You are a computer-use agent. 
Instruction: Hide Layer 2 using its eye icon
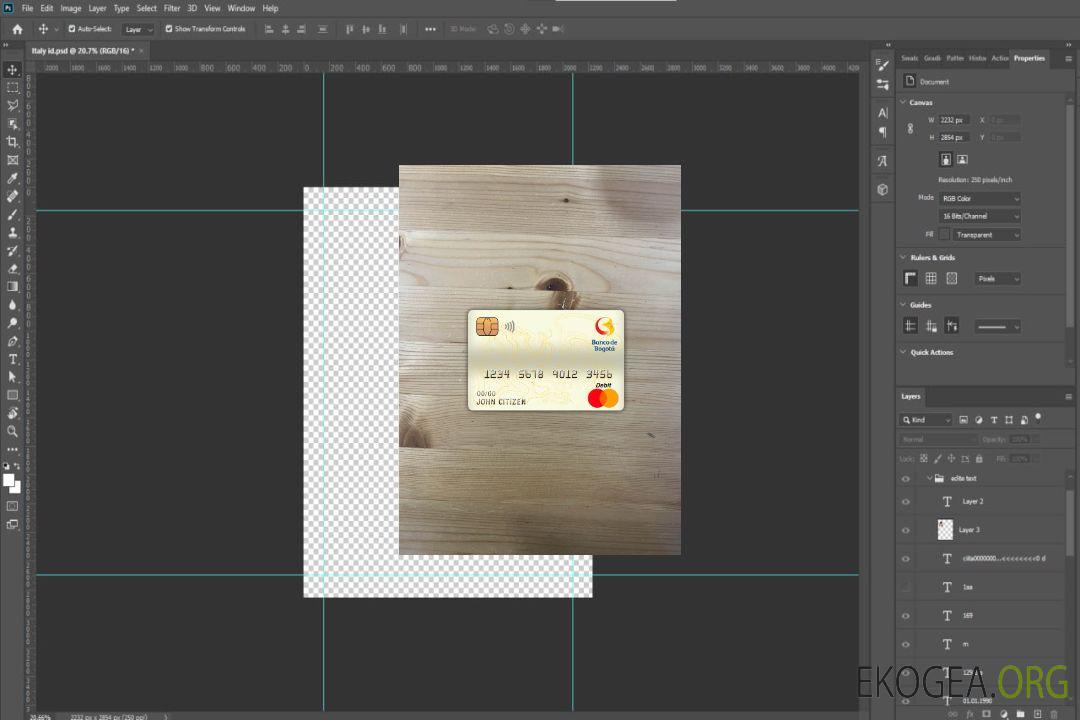pos(906,502)
